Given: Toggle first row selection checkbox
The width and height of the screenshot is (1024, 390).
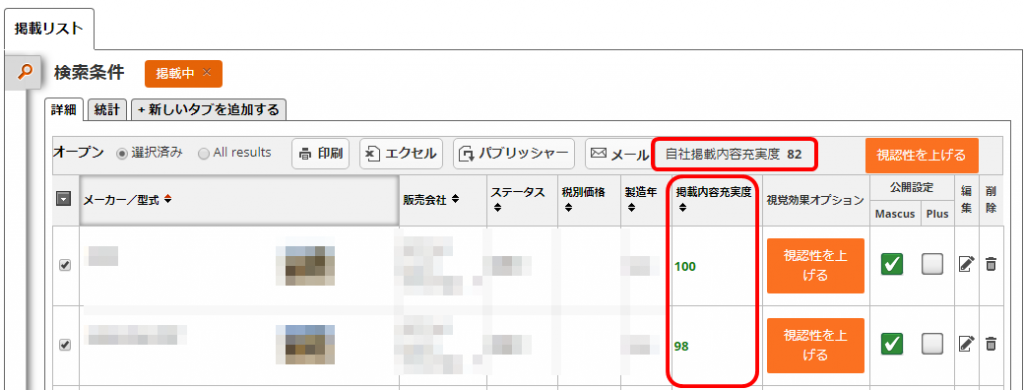Looking at the screenshot, I should pyautogui.click(x=65, y=265).
